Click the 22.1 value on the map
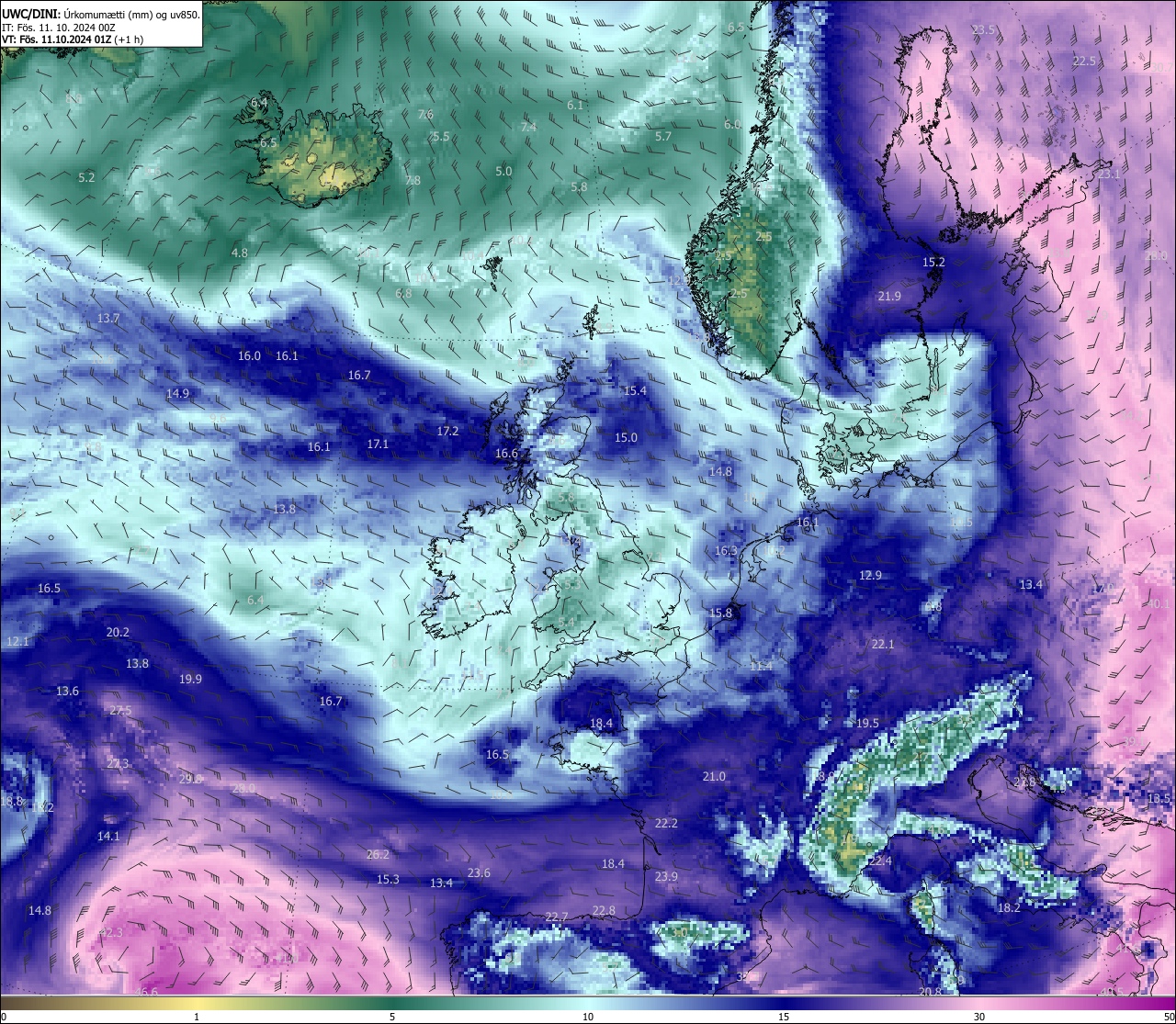The width and height of the screenshot is (1176, 1024). (x=883, y=644)
